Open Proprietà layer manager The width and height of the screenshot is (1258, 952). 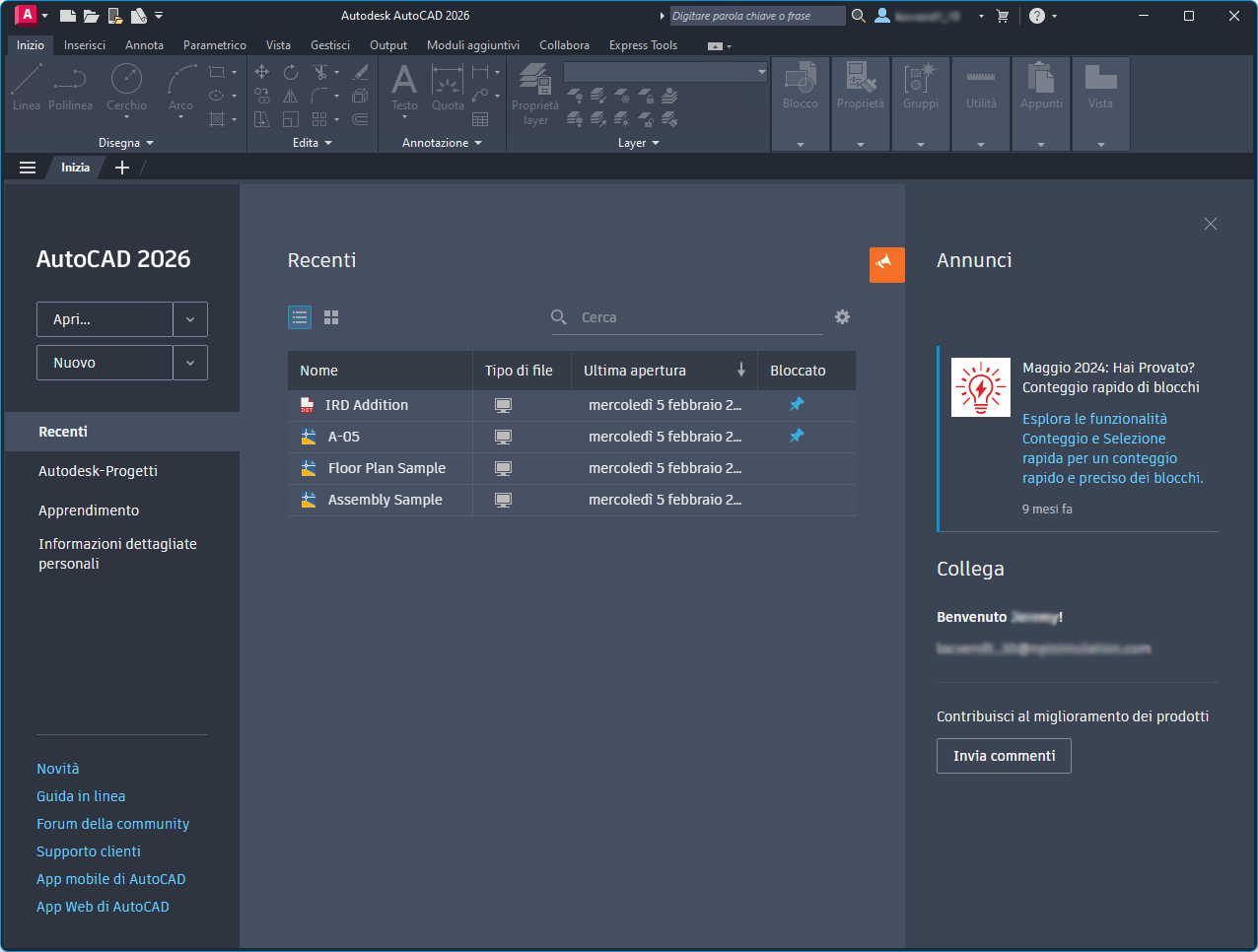coord(535,95)
